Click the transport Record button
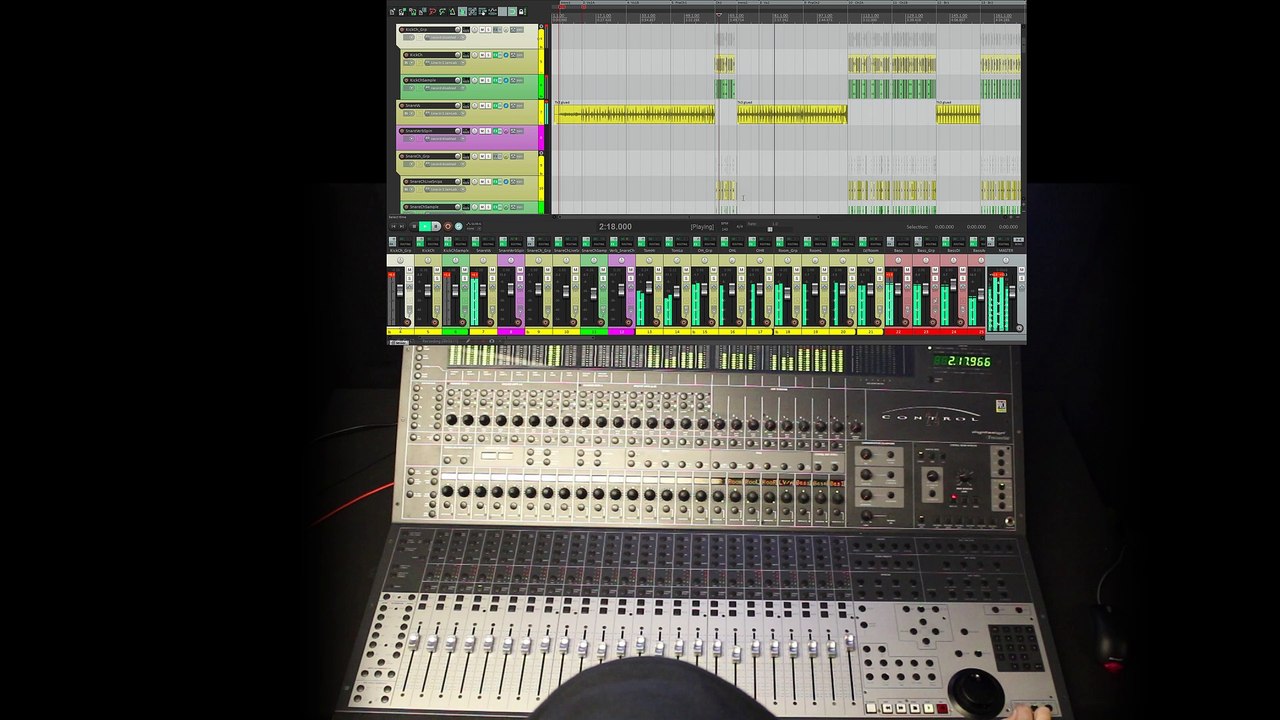This screenshot has width=1280, height=720. point(448,226)
